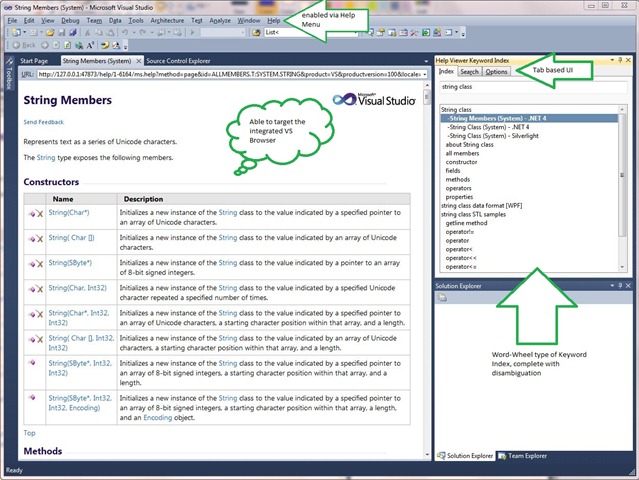Expand the web toolbar overflow options
Image resolution: width=639 pixels, height=480 pixels.
(126, 47)
